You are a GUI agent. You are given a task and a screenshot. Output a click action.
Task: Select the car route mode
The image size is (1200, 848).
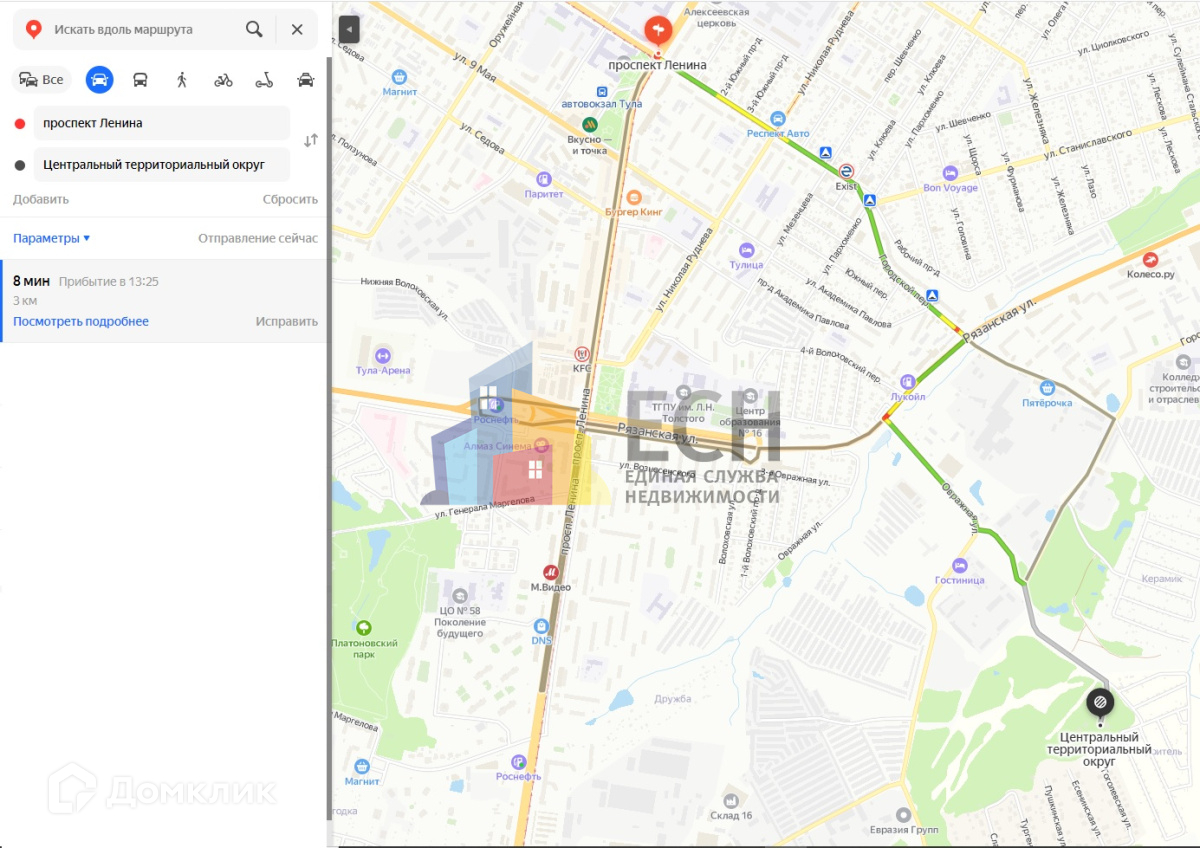click(99, 80)
